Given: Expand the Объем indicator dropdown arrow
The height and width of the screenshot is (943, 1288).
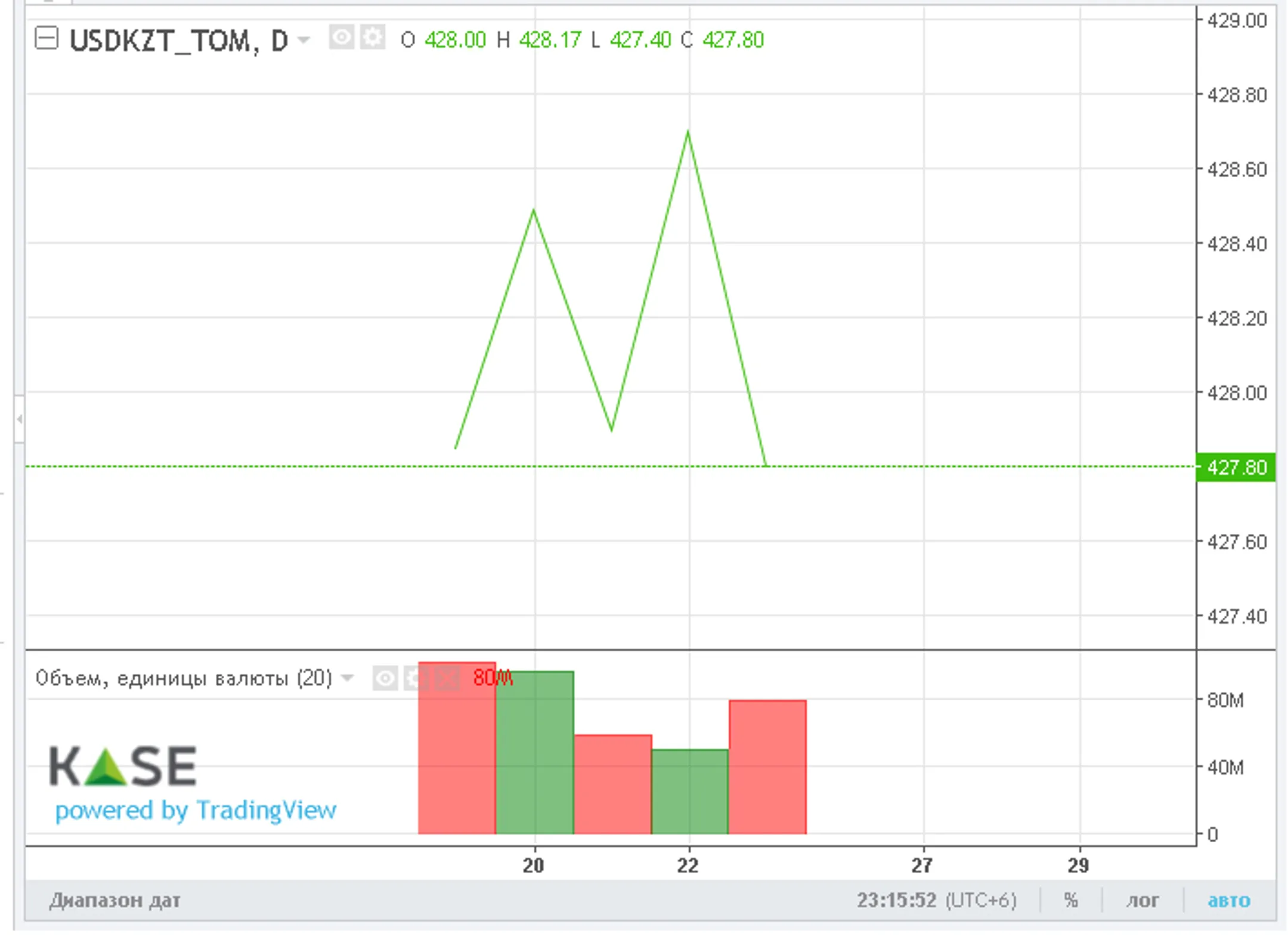Looking at the screenshot, I should coord(347,678).
